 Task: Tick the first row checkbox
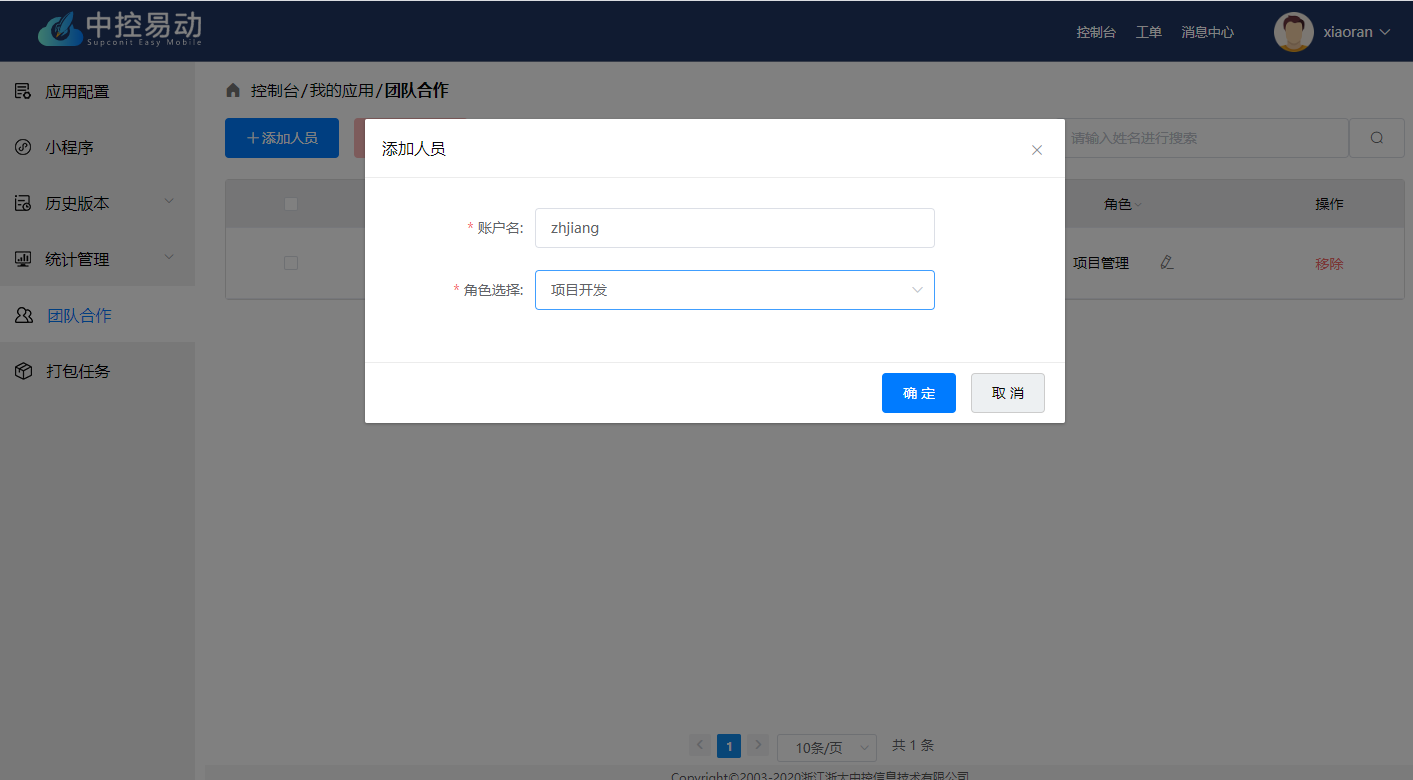pos(291,263)
